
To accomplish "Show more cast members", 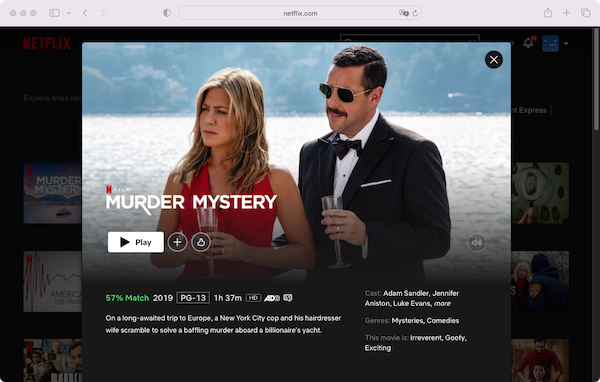I will pyautogui.click(x=442, y=304).
